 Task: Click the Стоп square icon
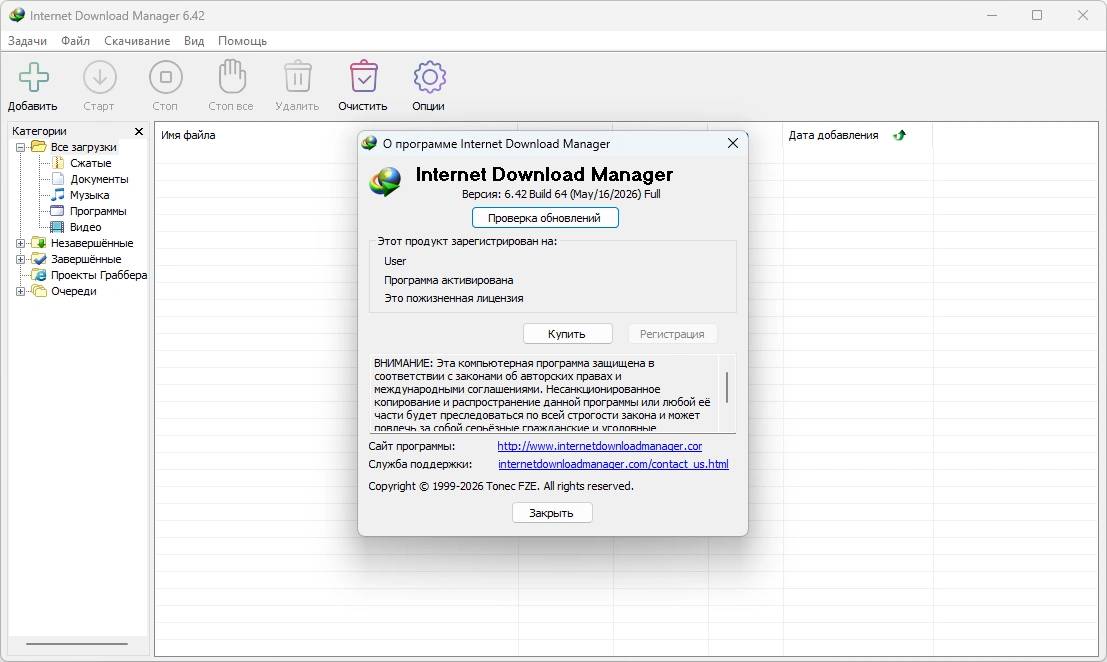[x=166, y=77]
